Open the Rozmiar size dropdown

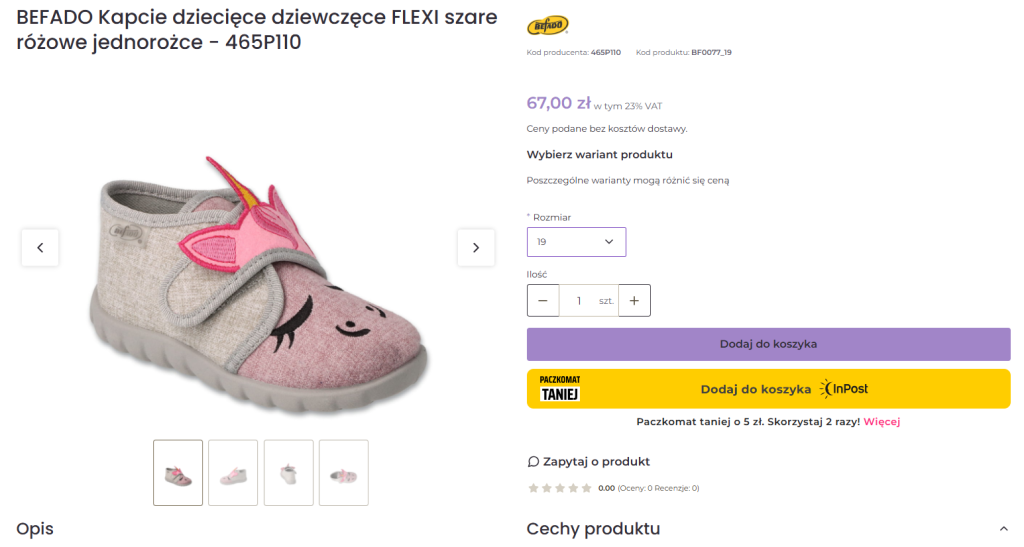pos(576,242)
